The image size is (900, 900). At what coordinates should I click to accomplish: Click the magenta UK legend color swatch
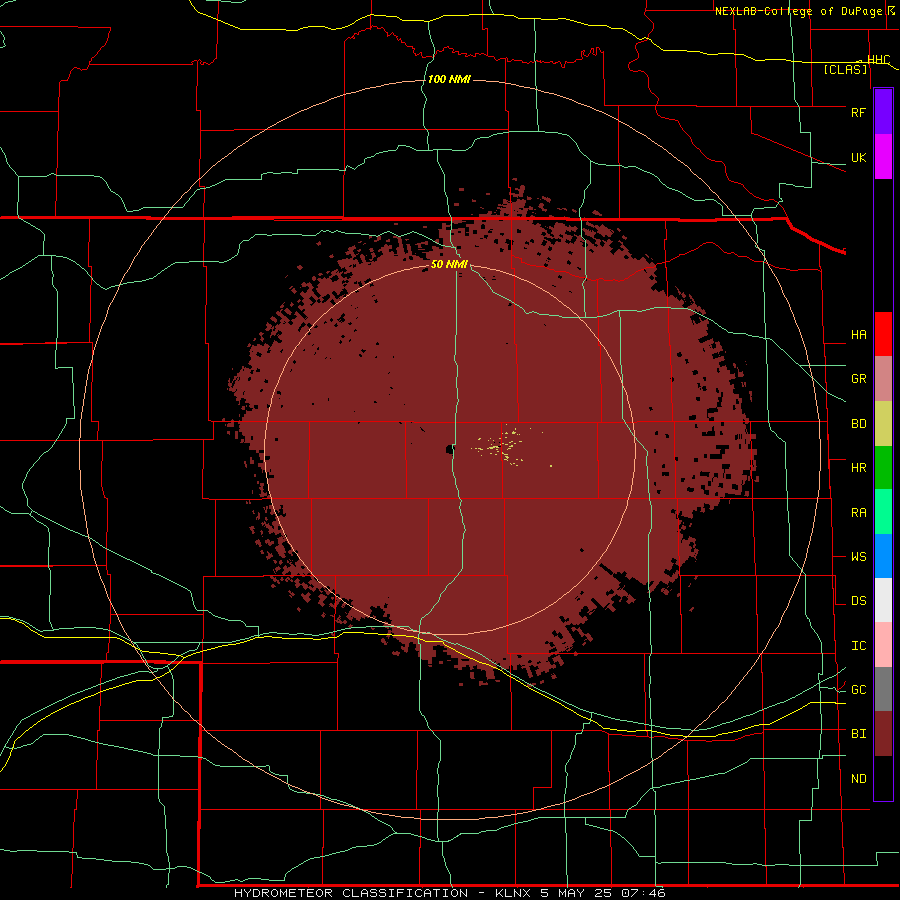(883, 157)
